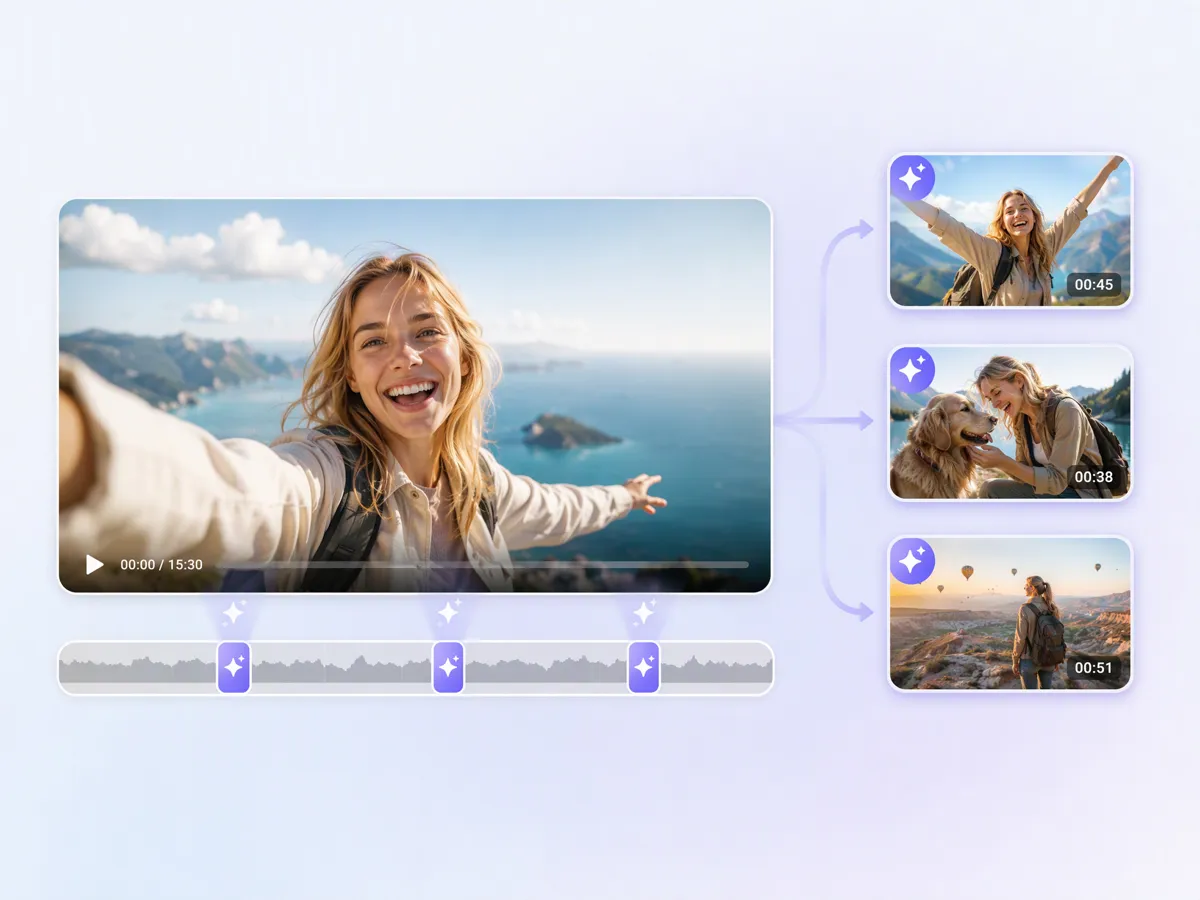Click the sparkle badge on the 00:51 clip
The height and width of the screenshot is (900, 1200).
pyautogui.click(x=911, y=561)
